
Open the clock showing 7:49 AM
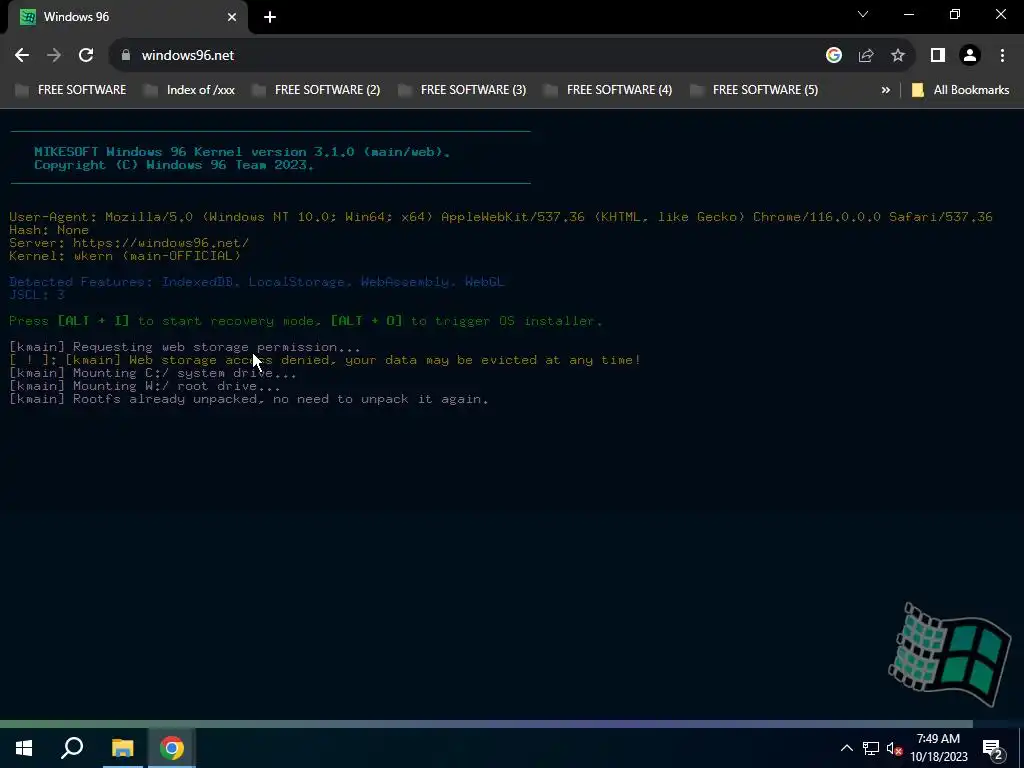click(x=938, y=748)
